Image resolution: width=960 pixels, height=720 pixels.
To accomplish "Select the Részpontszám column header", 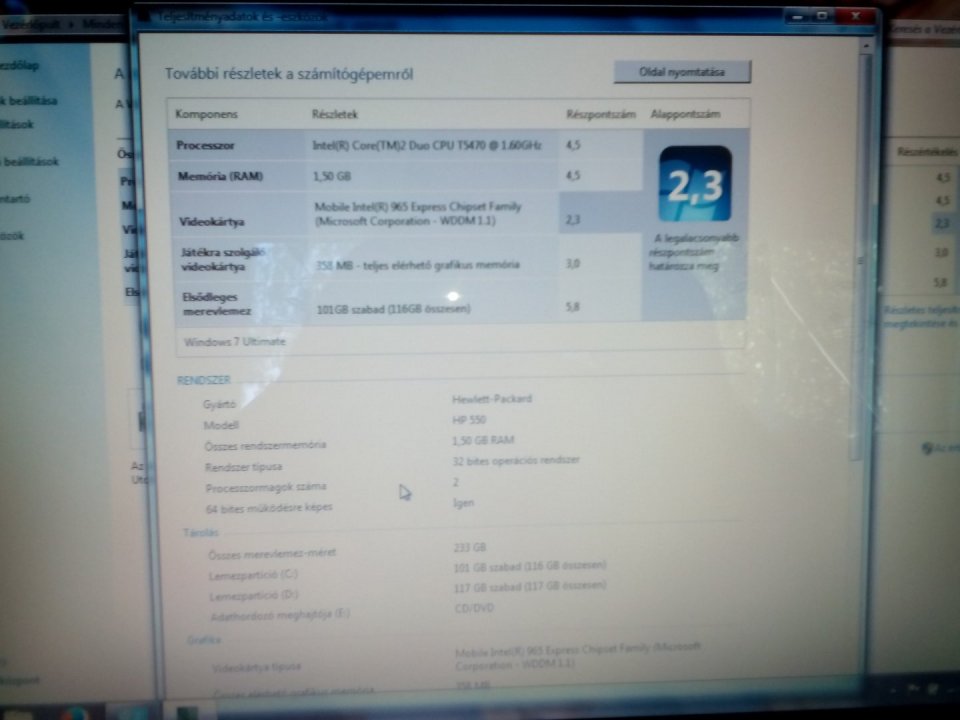I will pos(601,114).
